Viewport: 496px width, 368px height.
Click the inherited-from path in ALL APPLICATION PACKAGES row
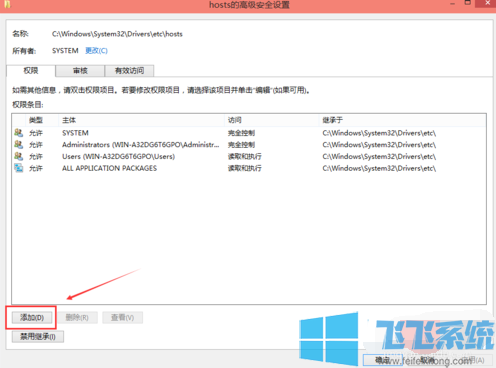point(379,168)
